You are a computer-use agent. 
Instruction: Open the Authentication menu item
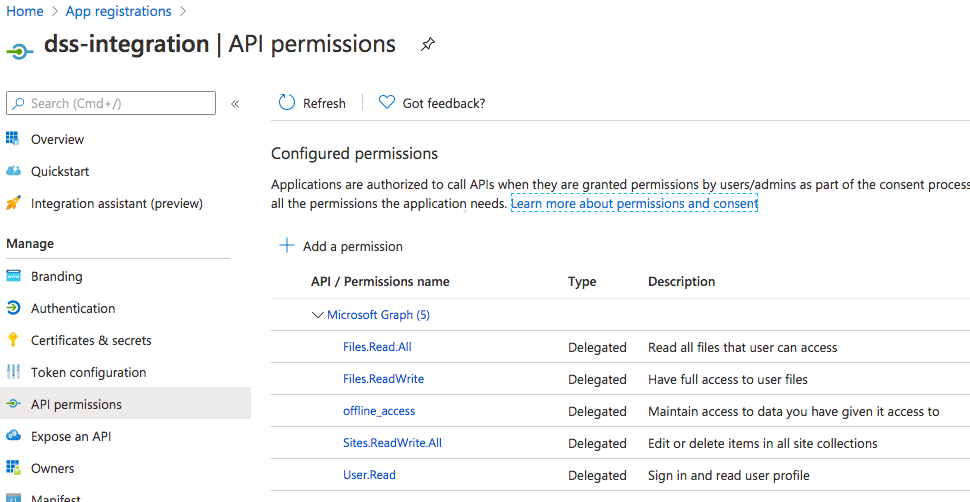[x=73, y=308]
